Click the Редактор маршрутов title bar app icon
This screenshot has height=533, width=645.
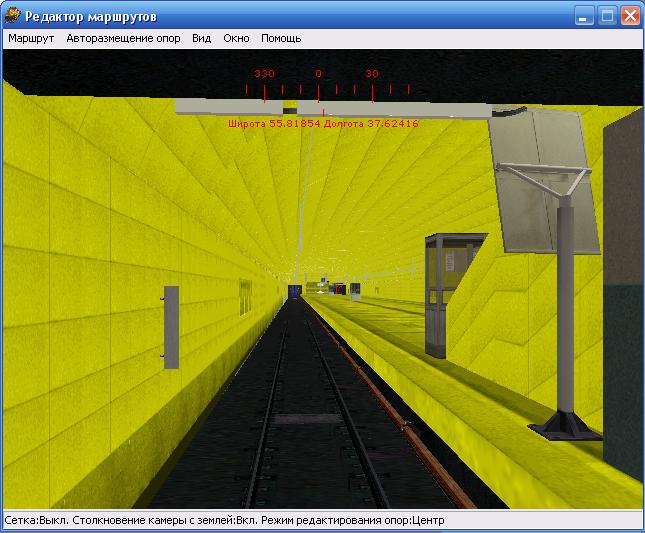tap(13, 16)
